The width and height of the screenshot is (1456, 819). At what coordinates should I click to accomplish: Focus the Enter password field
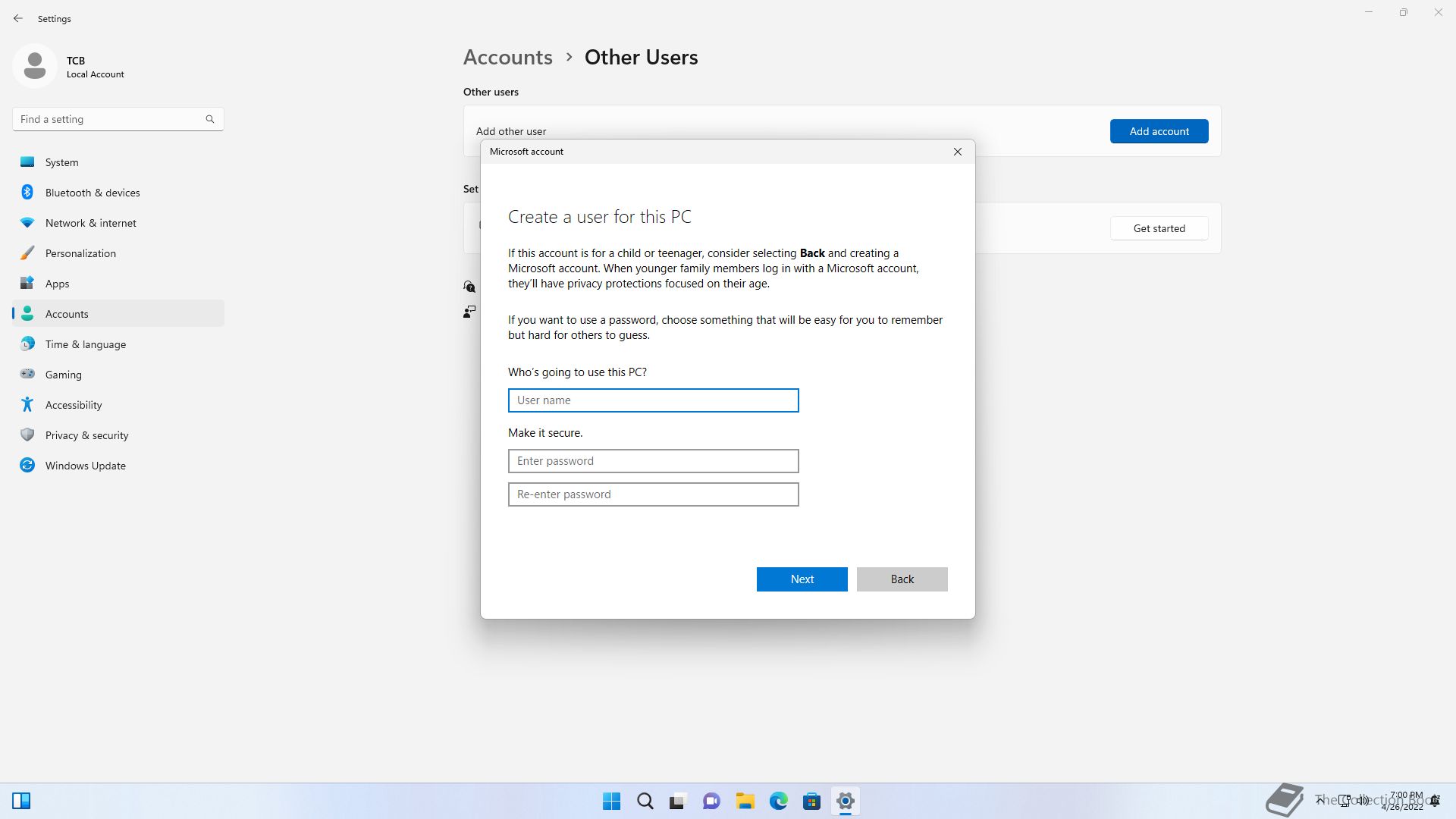[x=653, y=461]
